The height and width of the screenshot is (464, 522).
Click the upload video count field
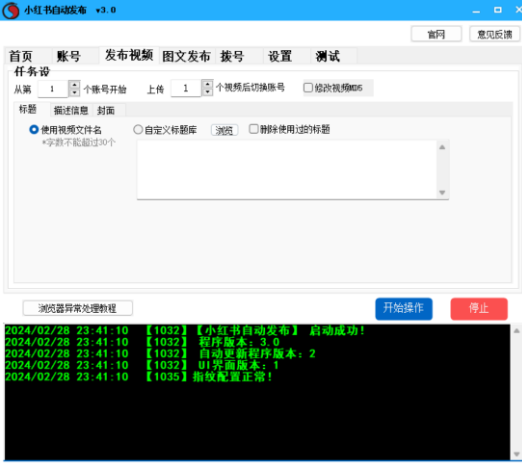[x=186, y=88]
